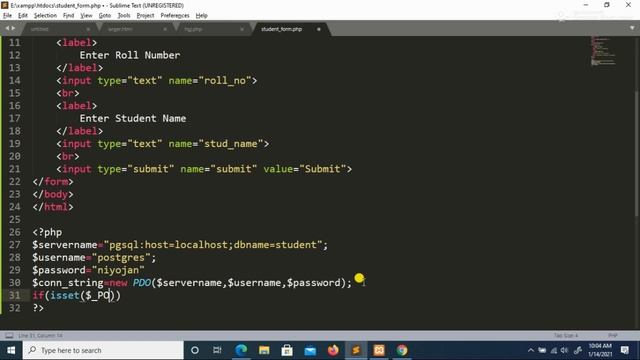Open the Selection menu

pyautogui.click(x=45, y=16)
